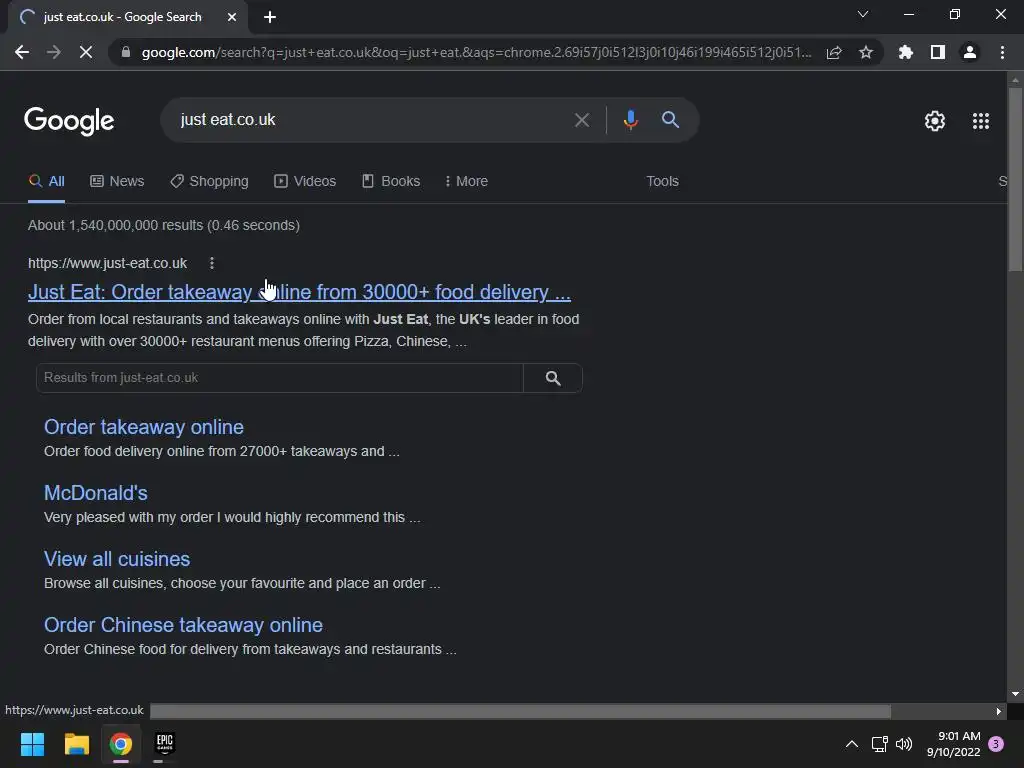Image resolution: width=1024 pixels, height=768 pixels.
Task: Open the taskbar clock and date
Action: coord(953,744)
